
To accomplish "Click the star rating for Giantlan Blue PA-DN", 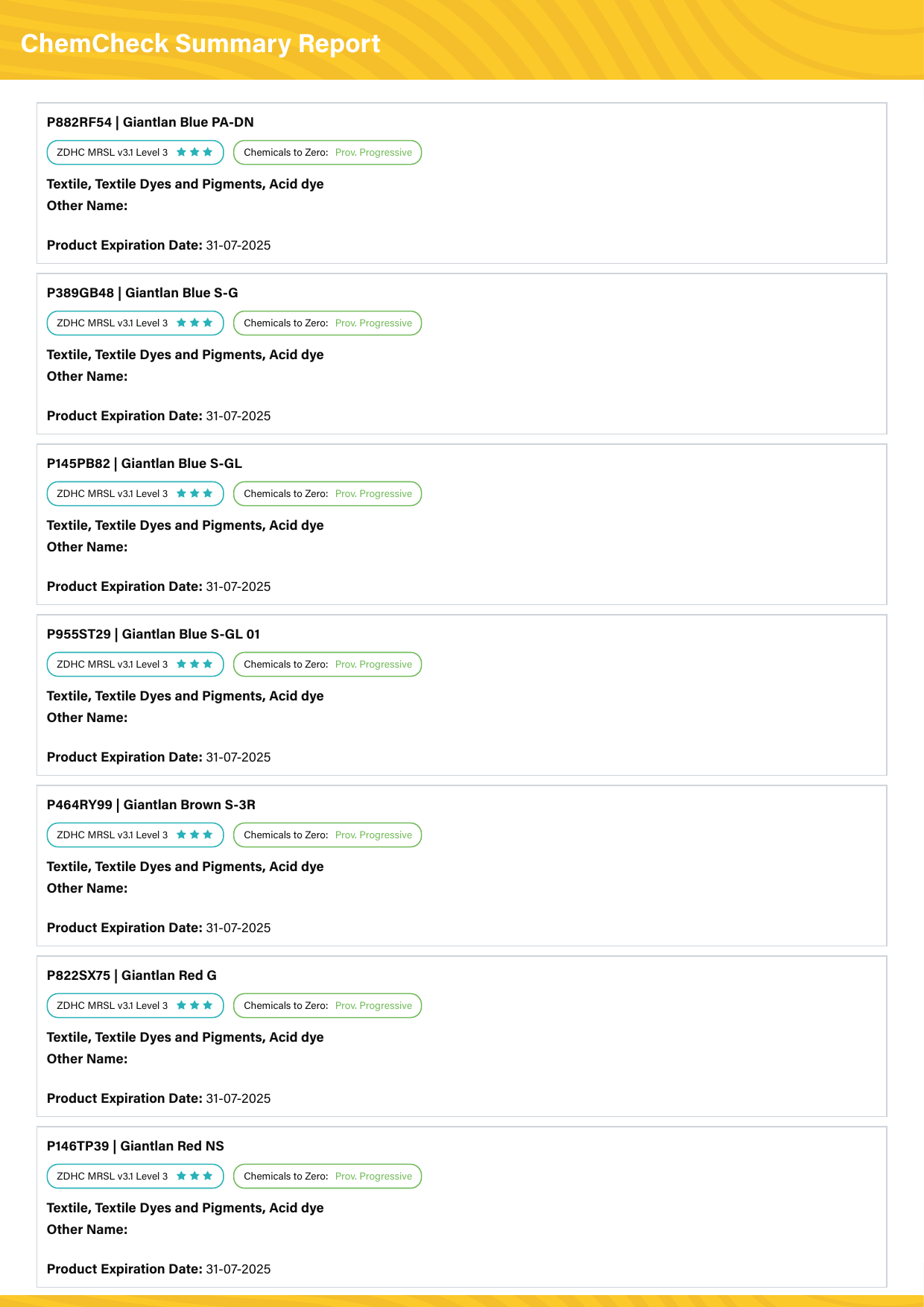I will [x=194, y=152].
